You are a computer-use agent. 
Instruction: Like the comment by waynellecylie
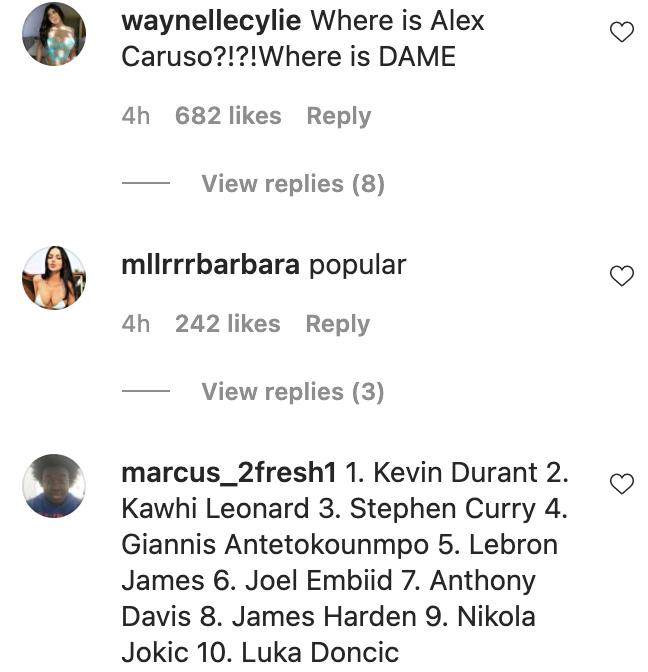pyautogui.click(x=622, y=33)
